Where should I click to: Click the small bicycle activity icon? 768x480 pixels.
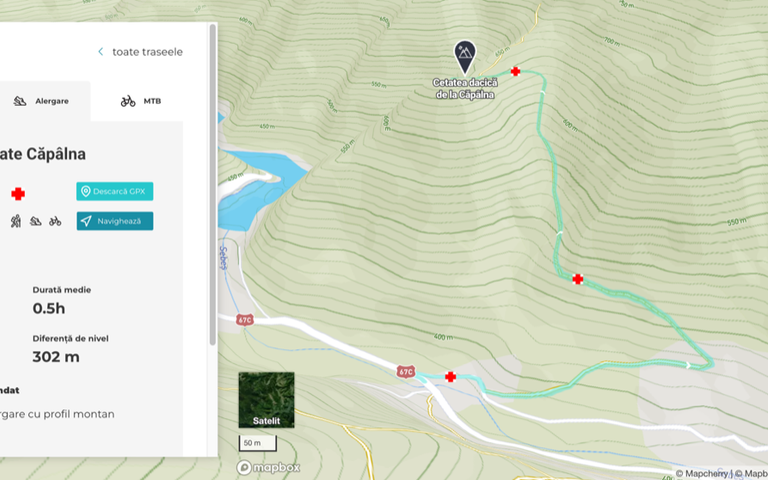[55, 221]
